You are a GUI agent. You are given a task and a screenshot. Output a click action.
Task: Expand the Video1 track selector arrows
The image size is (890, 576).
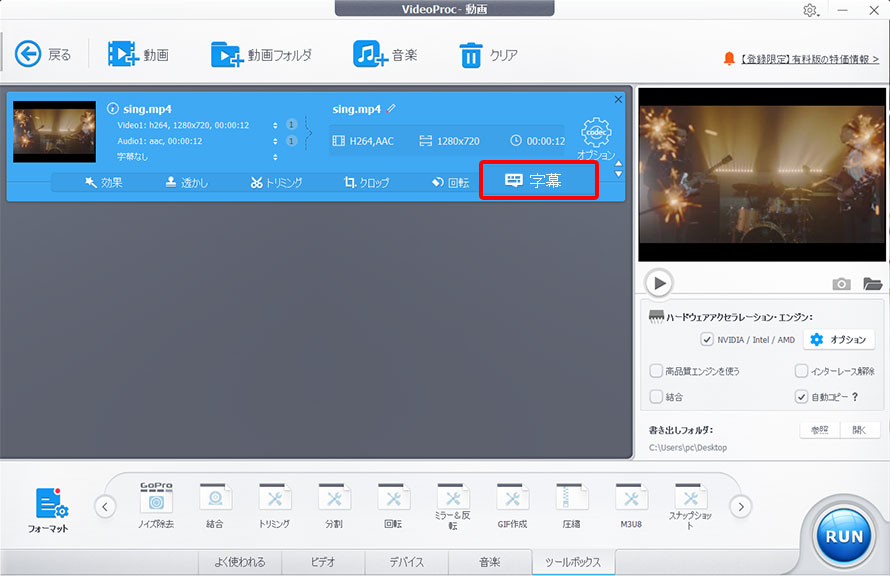coord(275,125)
